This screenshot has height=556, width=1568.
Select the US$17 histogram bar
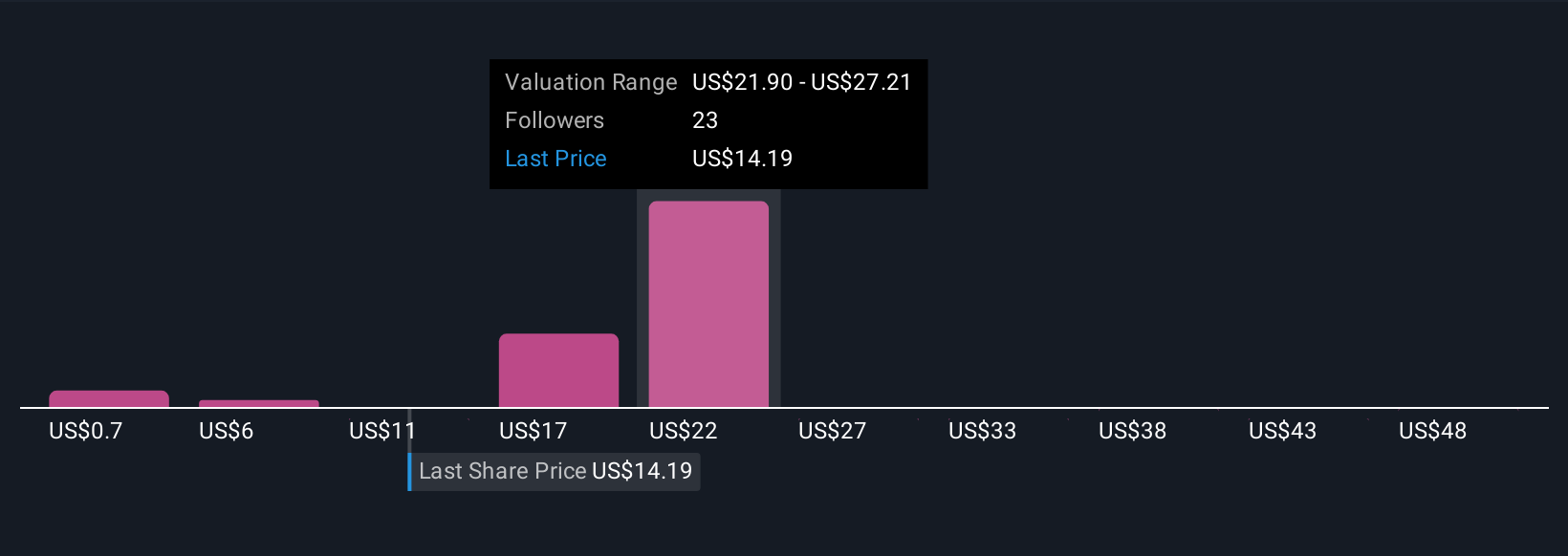pos(558,371)
